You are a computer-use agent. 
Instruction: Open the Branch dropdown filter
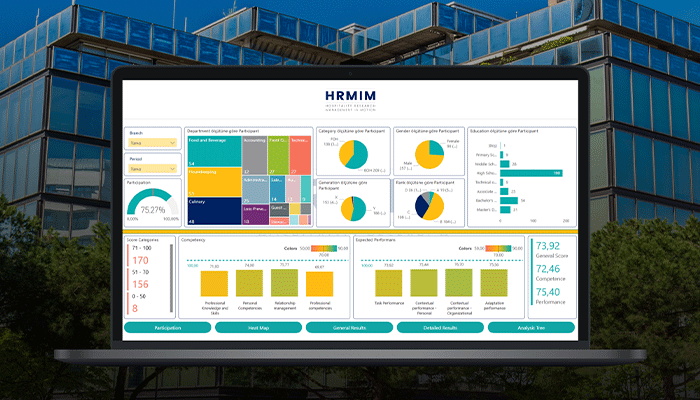(153, 144)
